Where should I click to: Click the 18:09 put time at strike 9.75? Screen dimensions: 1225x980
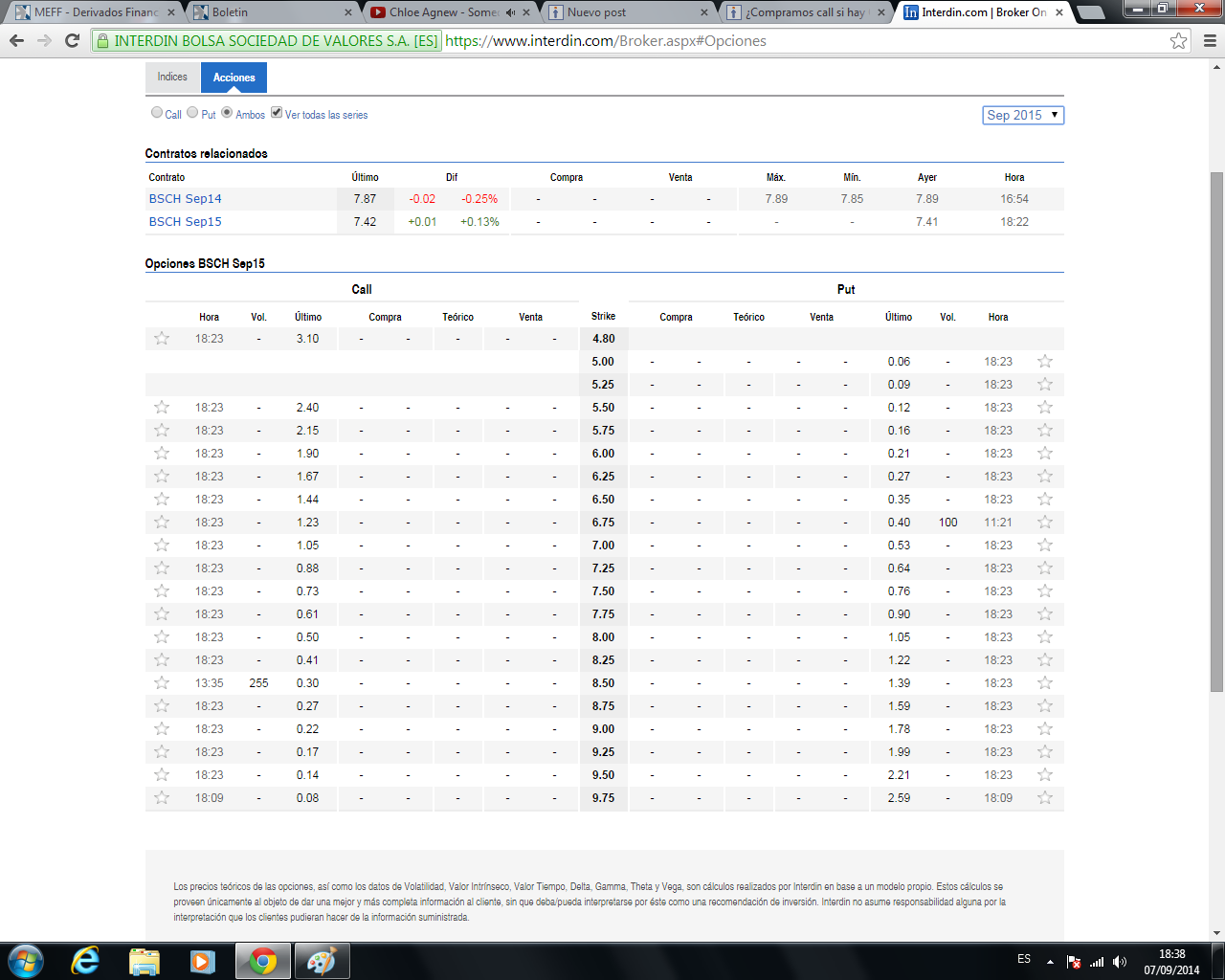point(998,797)
